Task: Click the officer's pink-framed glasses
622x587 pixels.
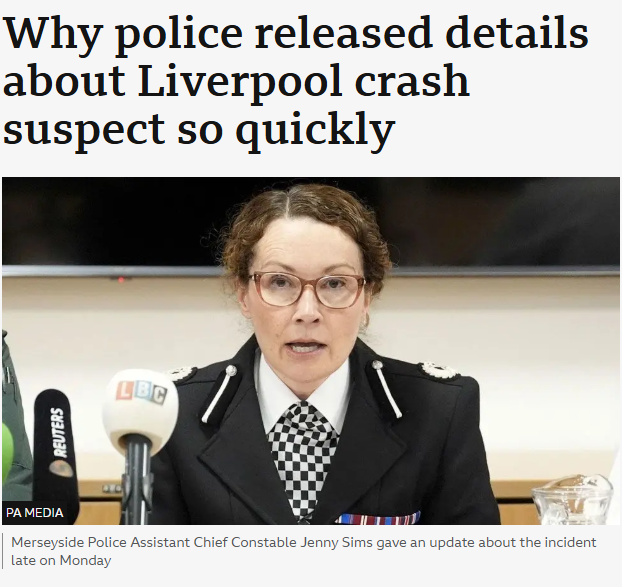Action: (307, 289)
